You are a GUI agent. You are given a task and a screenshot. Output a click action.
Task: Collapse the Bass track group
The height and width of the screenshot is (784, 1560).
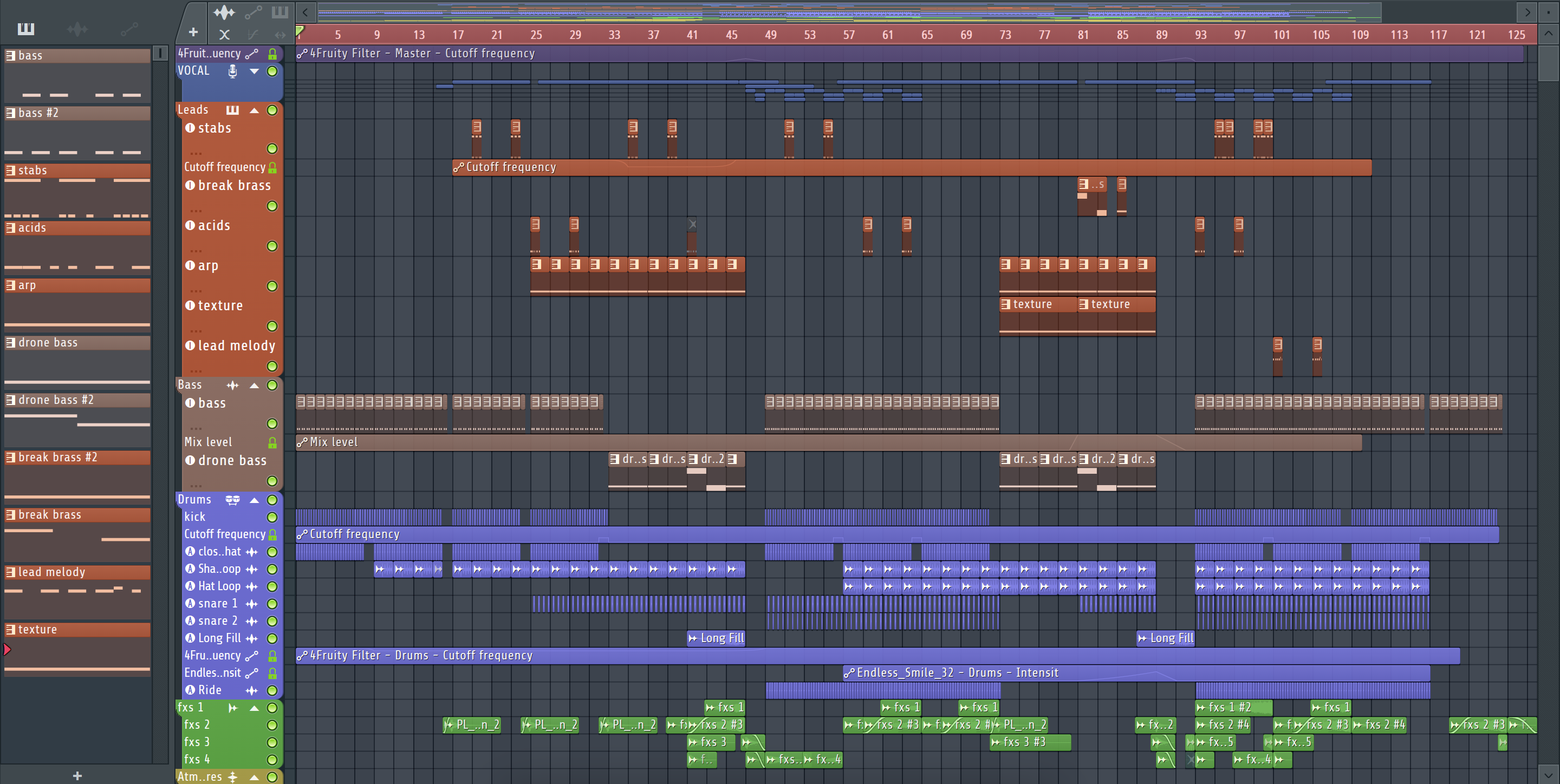(255, 385)
